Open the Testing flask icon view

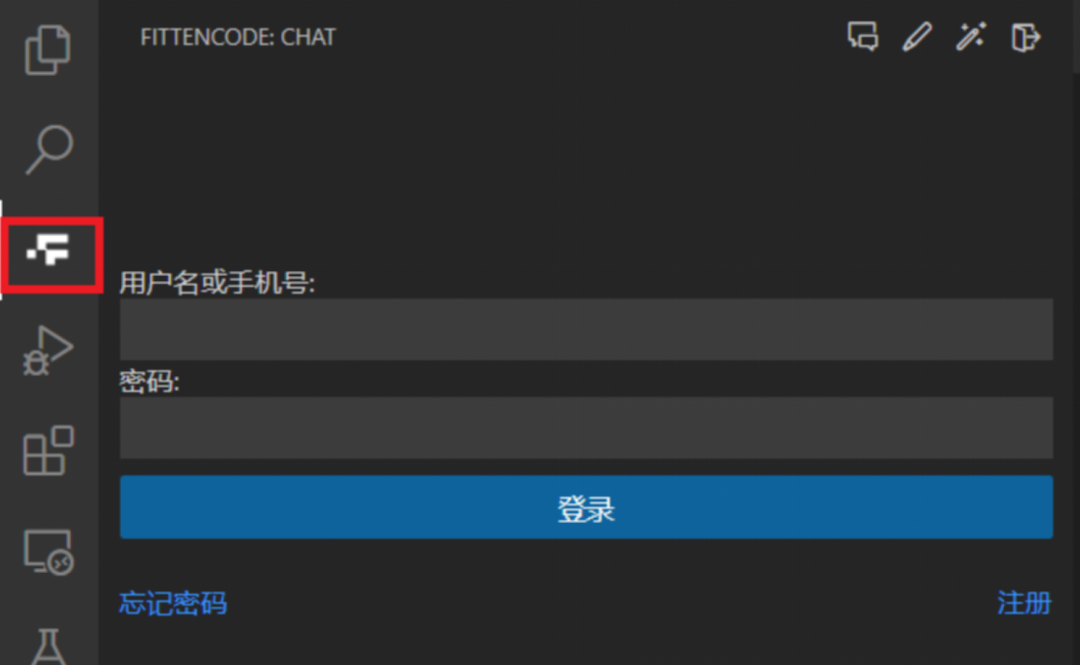tap(48, 648)
